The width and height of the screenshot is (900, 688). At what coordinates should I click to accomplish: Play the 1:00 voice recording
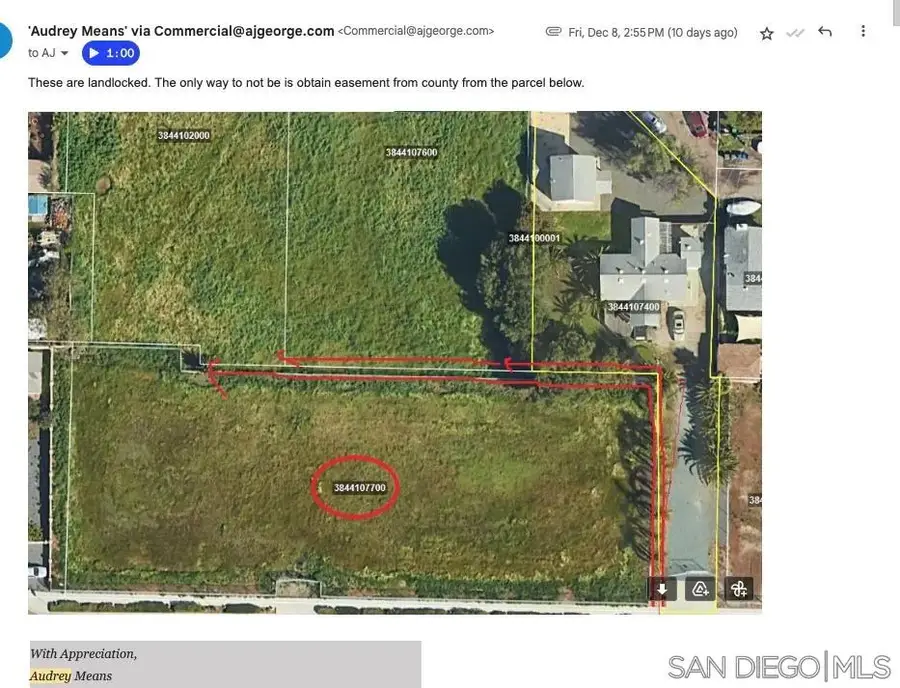click(x=109, y=52)
